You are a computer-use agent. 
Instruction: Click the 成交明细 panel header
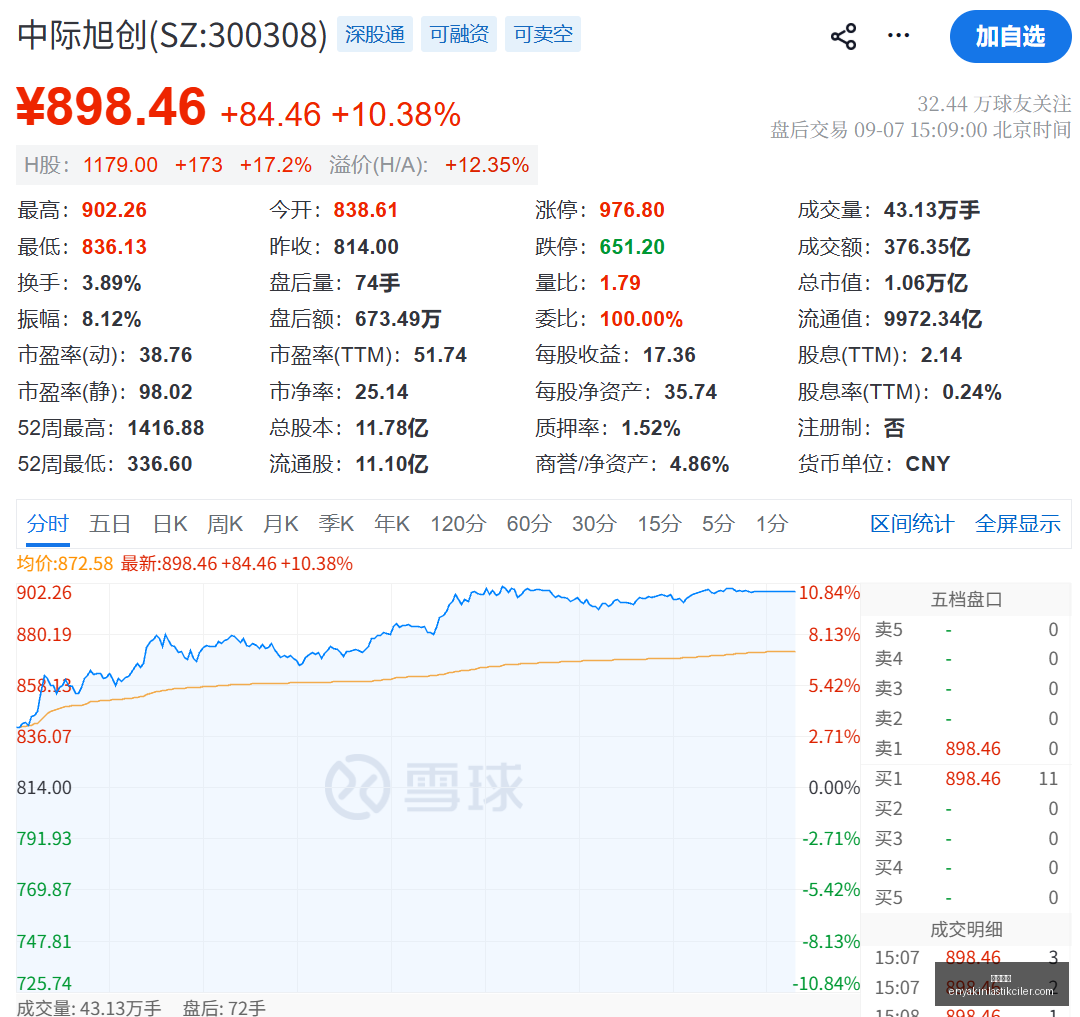pyautogui.click(x=966, y=930)
